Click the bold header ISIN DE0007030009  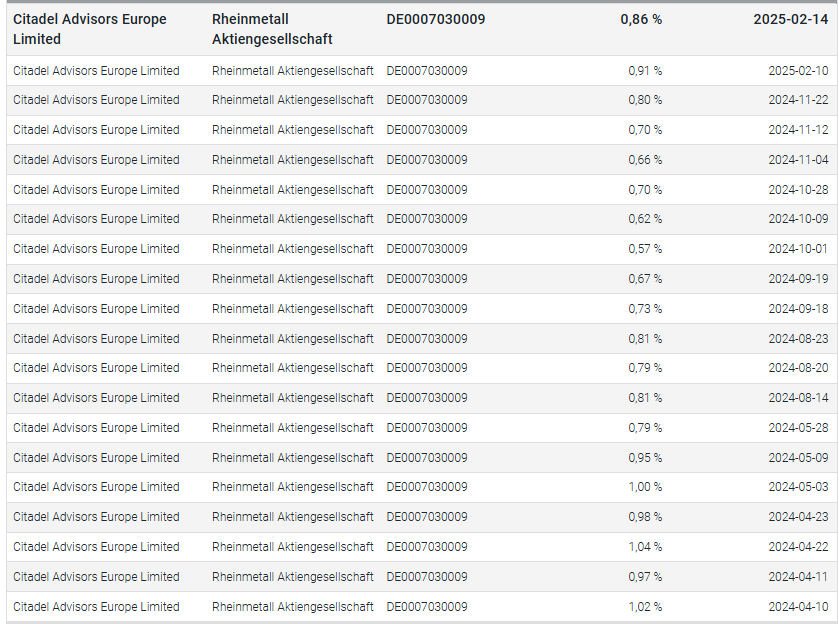pos(436,19)
